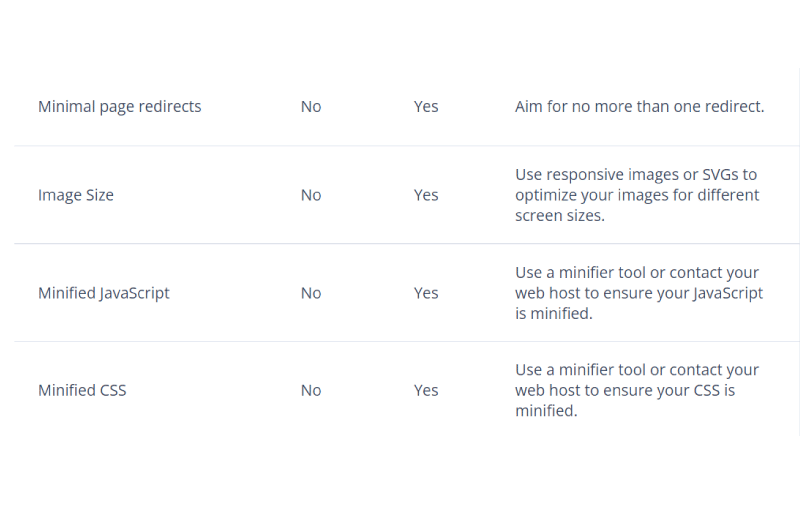The height and width of the screenshot is (530, 800).
Task: Click divider line below Minified JavaScript row
Action: point(406,341)
